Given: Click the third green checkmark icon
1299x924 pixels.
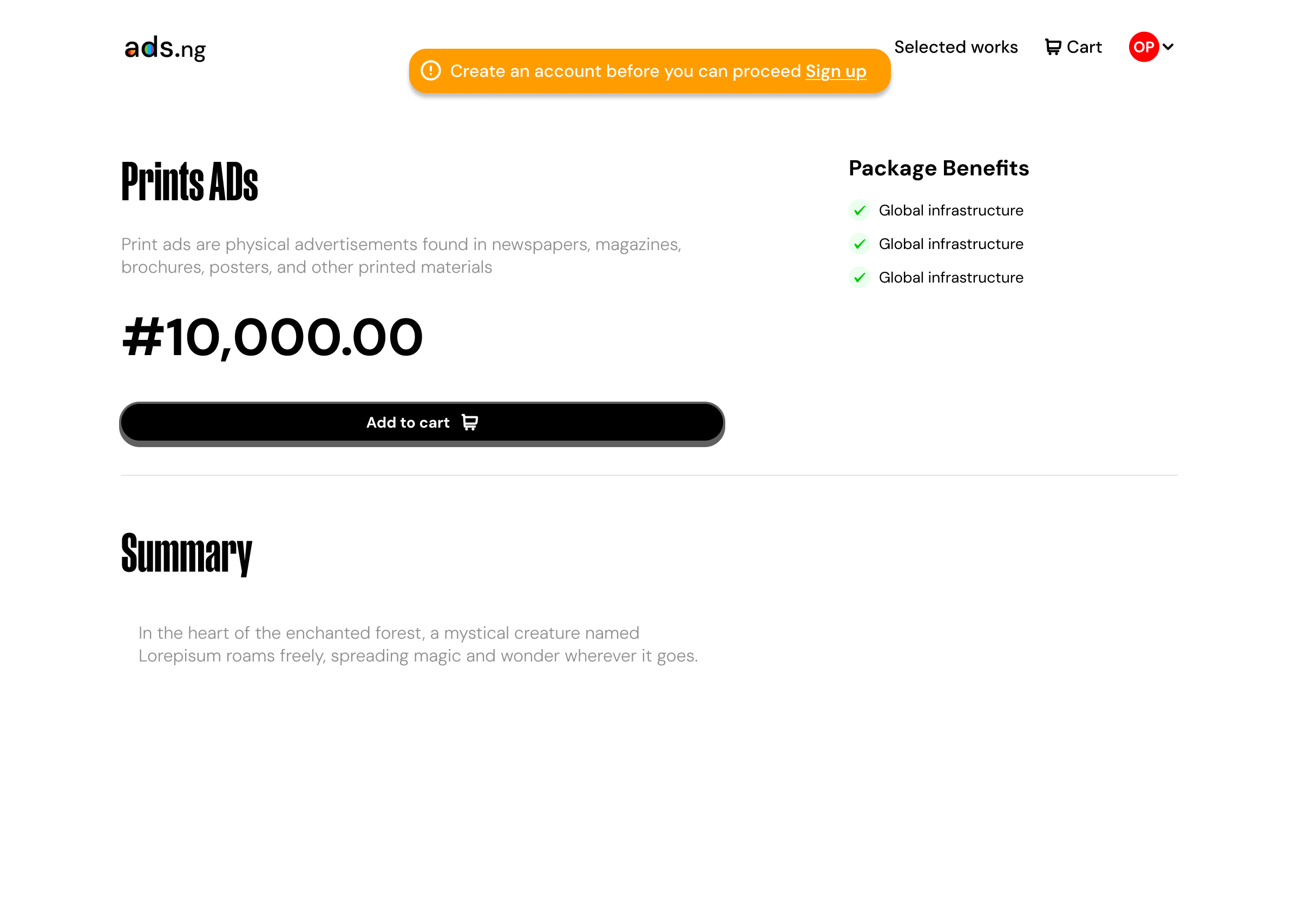Looking at the screenshot, I should click(860, 278).
